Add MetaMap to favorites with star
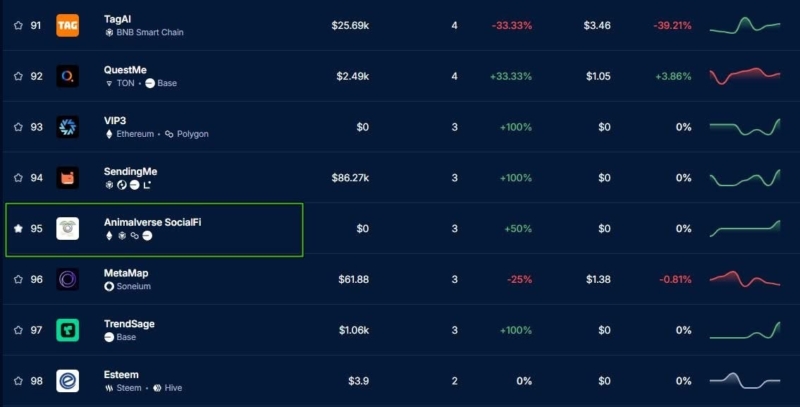The width and height of the screenshot is (800, 407). point(18,280)
